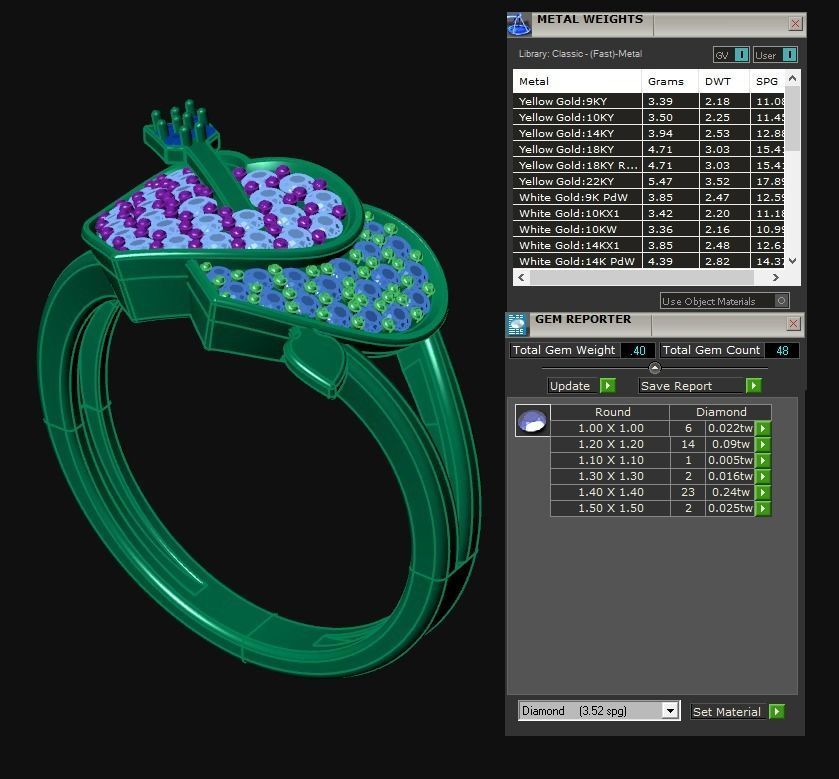Viewport: 839px width, 779px height.
Task: Click the 1.40 X 1.40 size cell
Action: pos(611,492)
